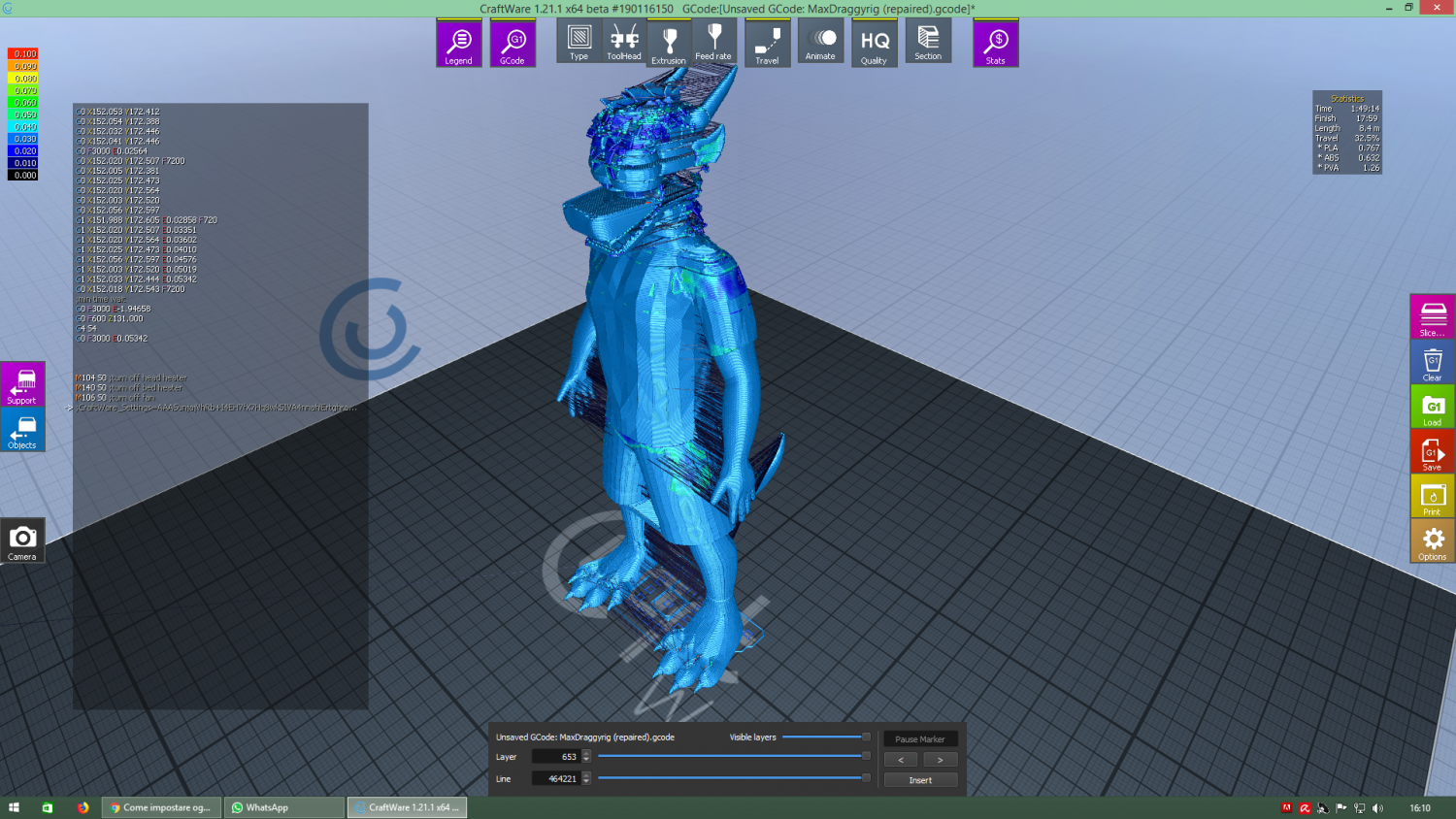Viewport: 1456px width, 819px height.
Task: Click the Layer number input field
Action: pyautogui.click(x=557, y=757)
